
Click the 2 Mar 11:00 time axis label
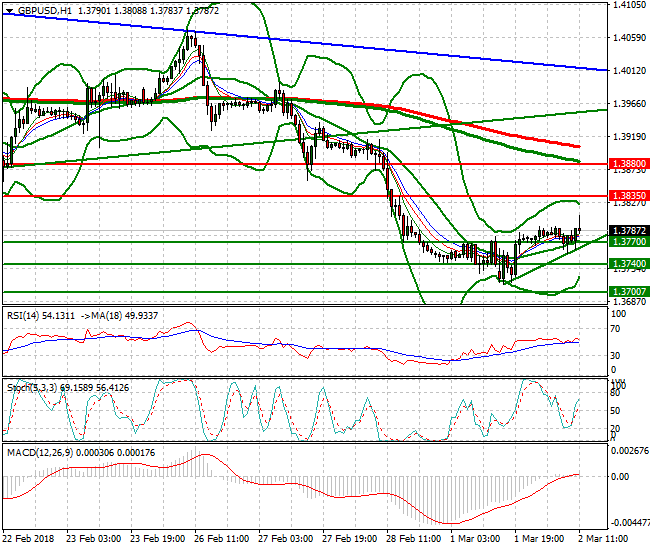(603, 539)
